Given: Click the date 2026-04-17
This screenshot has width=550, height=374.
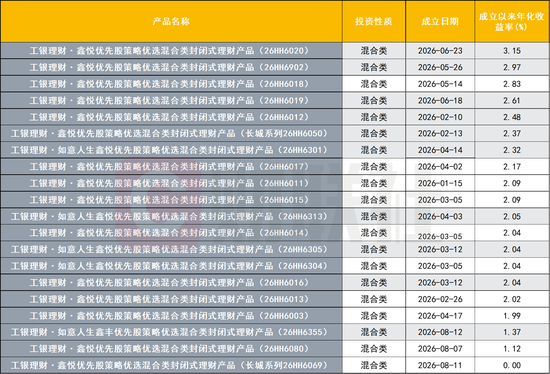Looking at the screenshot, I should coord(440,316).
